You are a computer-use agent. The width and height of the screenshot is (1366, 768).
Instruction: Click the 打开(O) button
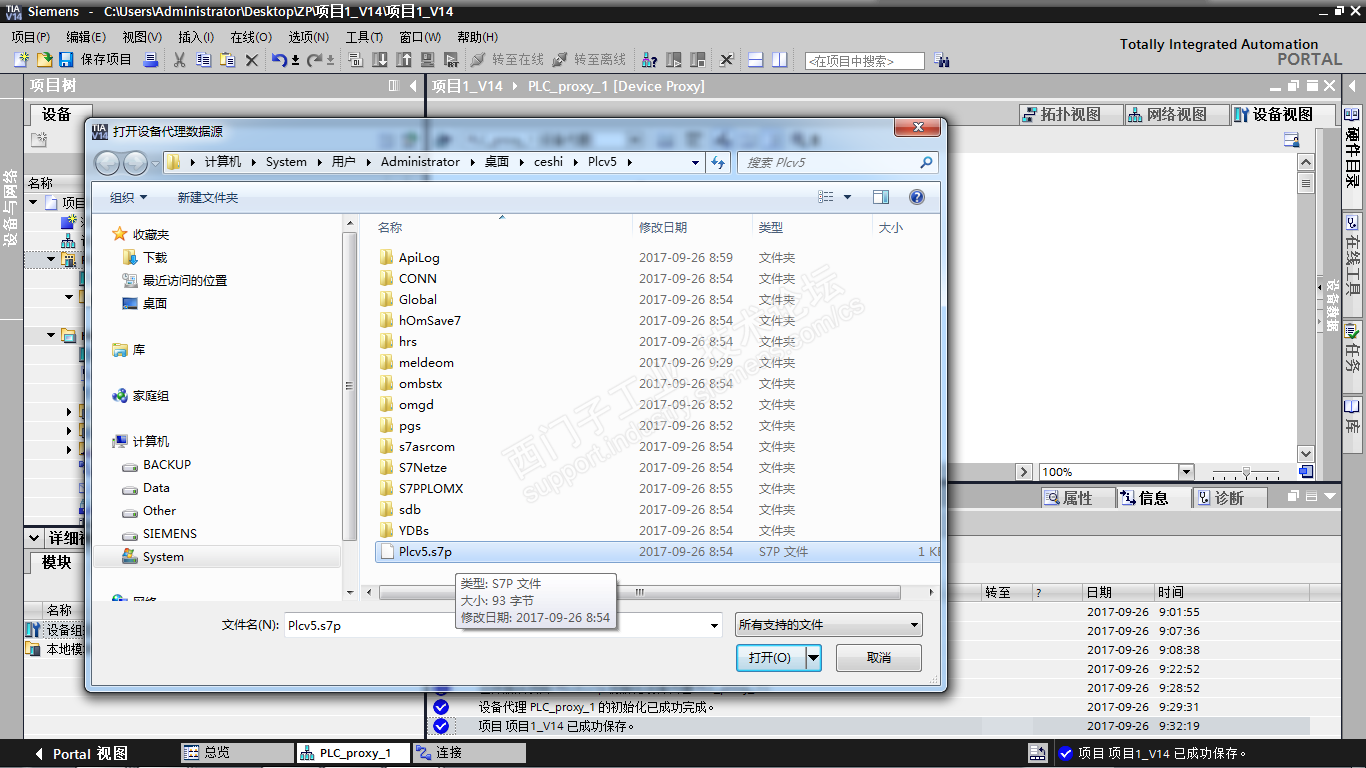point(770,657)
